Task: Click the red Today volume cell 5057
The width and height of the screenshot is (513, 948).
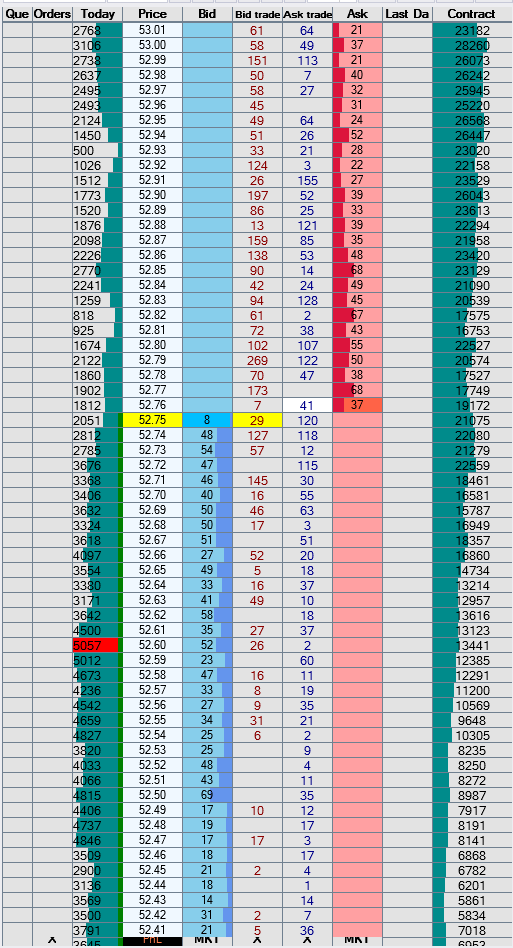Action: coord(95,645)
